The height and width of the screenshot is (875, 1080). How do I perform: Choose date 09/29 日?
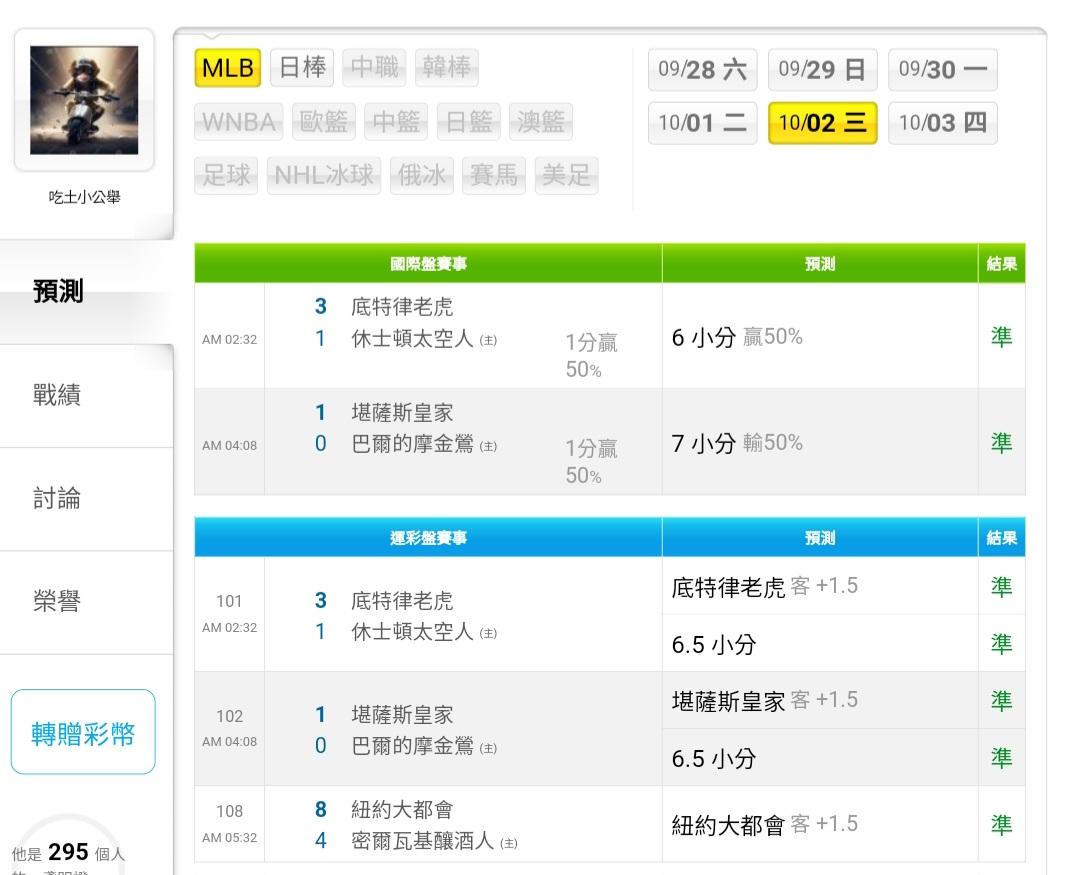coord(822,70)
